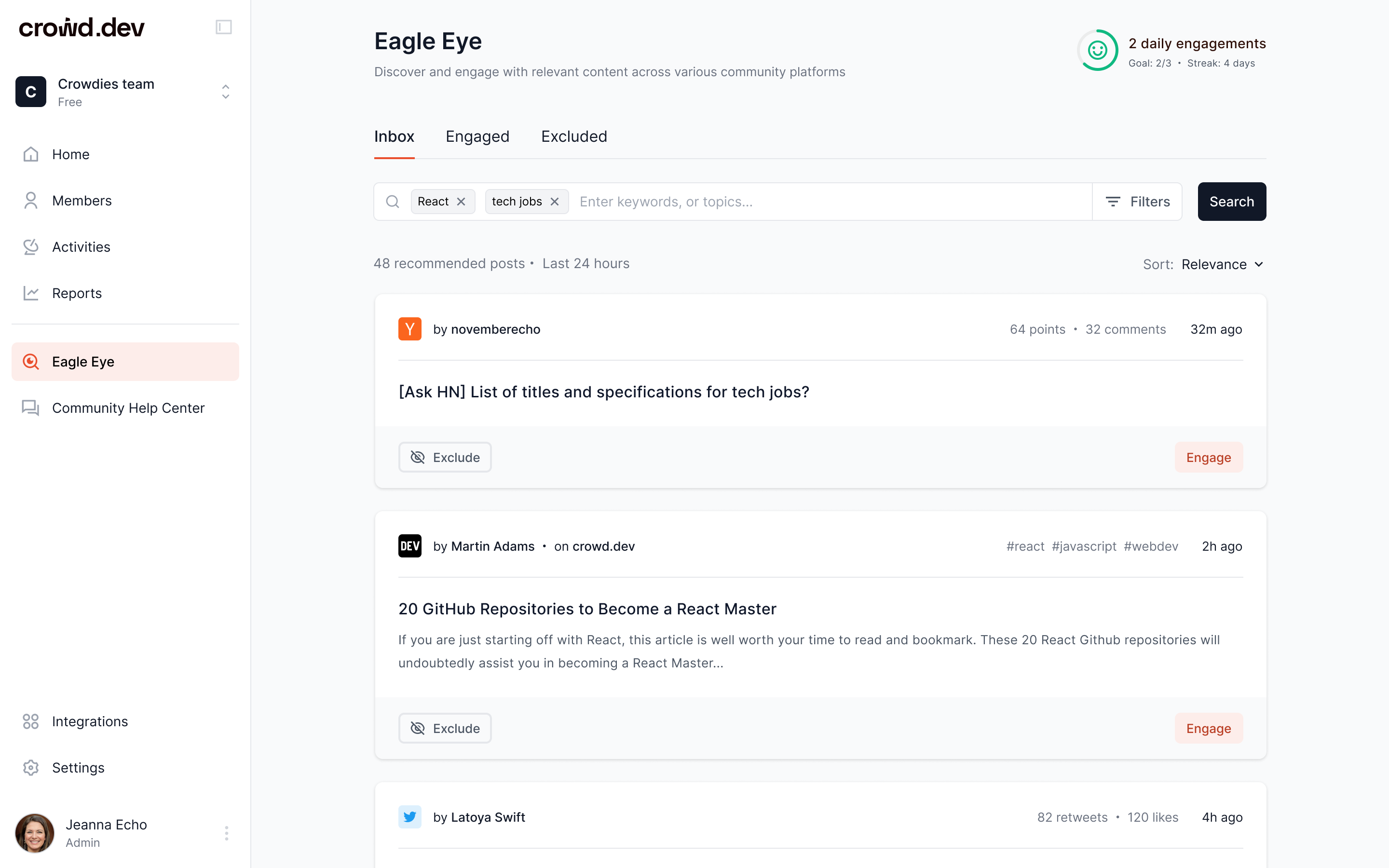Click the DEV platform icon
The image size is (1389, 868).
[x=409, y=546]
